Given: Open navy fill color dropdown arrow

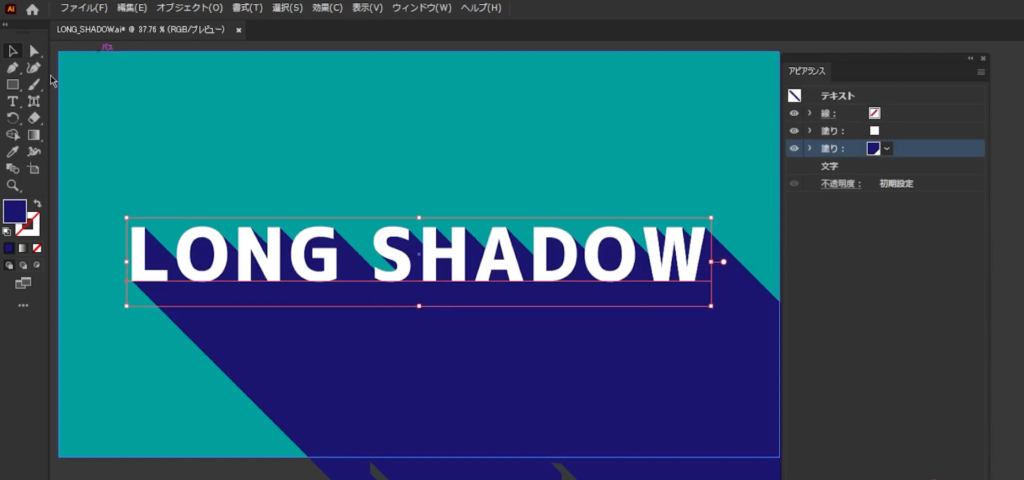Looking at the screenshot, I should [887, 148].
